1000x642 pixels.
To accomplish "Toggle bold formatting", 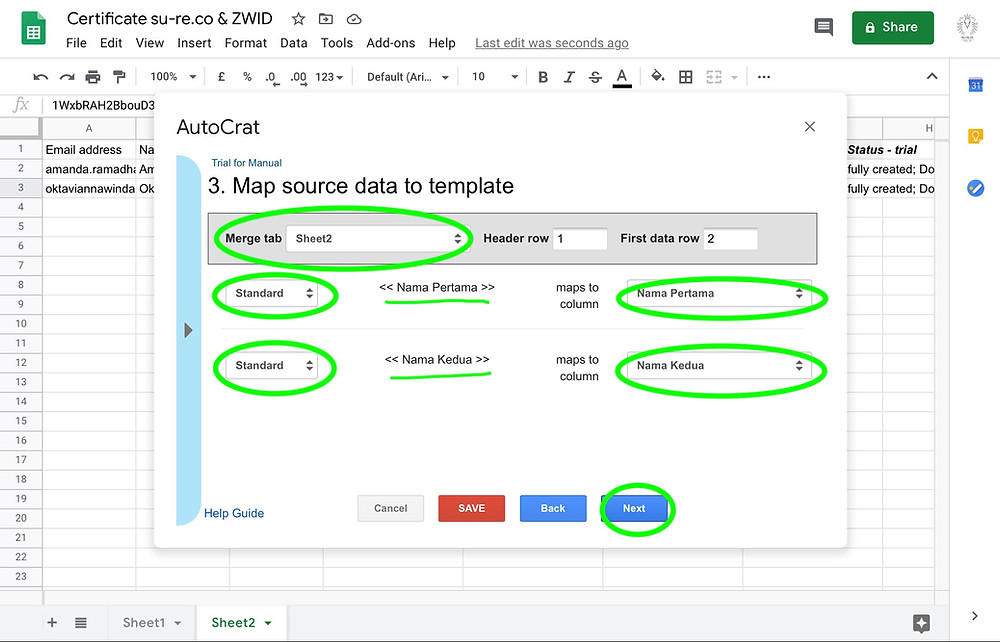I will click(x=543, y=77).
